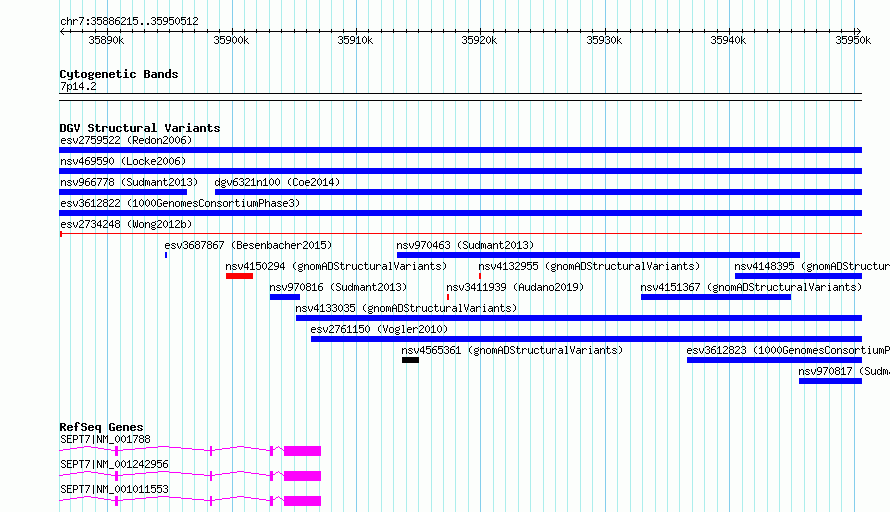
Task: Click the blue nsv4133035 variant bar
Action: 579,318
